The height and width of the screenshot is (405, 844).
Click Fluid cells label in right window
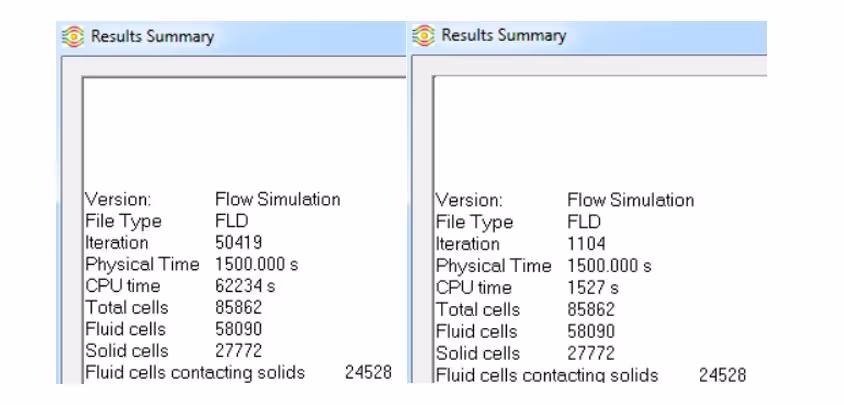tap(476, 331)
